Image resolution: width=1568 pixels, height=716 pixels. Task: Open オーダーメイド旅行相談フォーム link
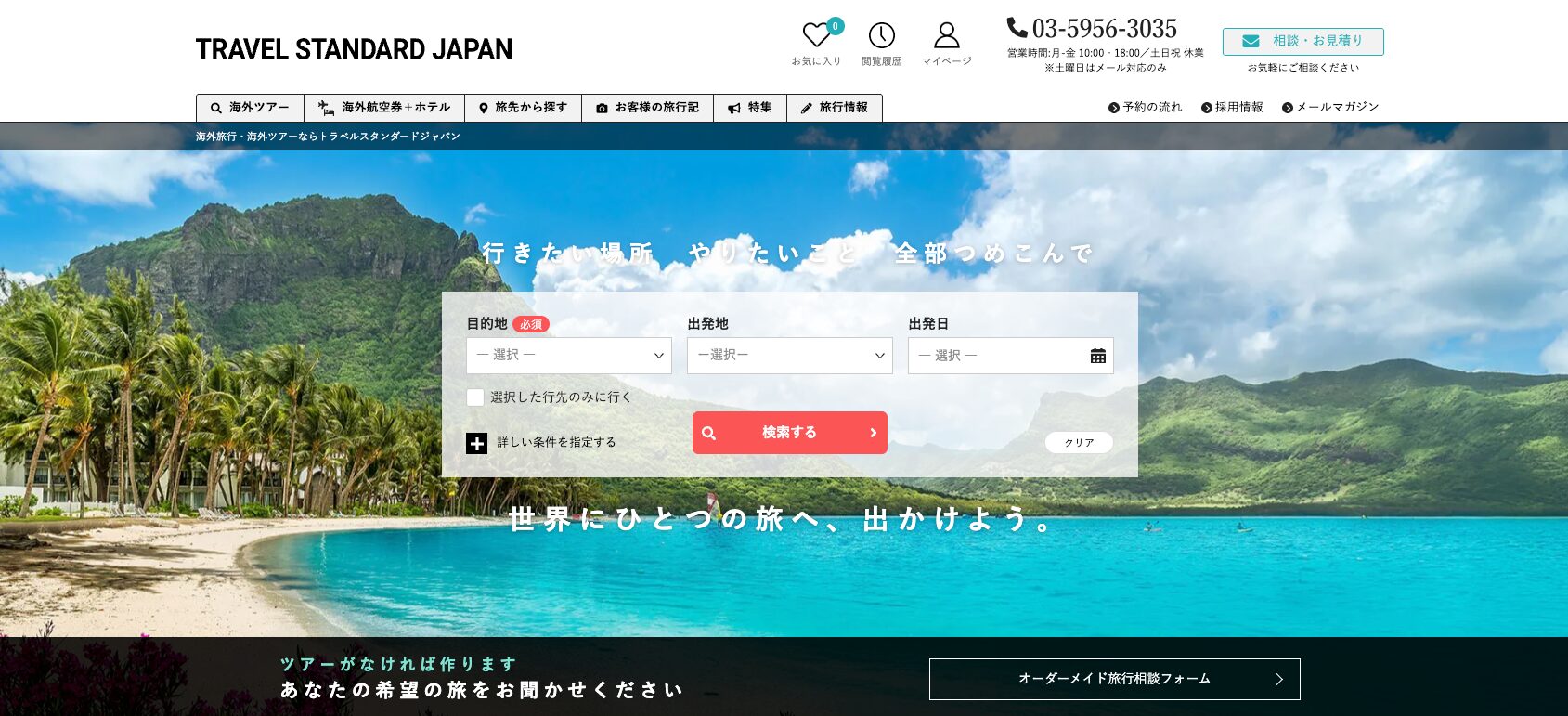point(1114,679)
